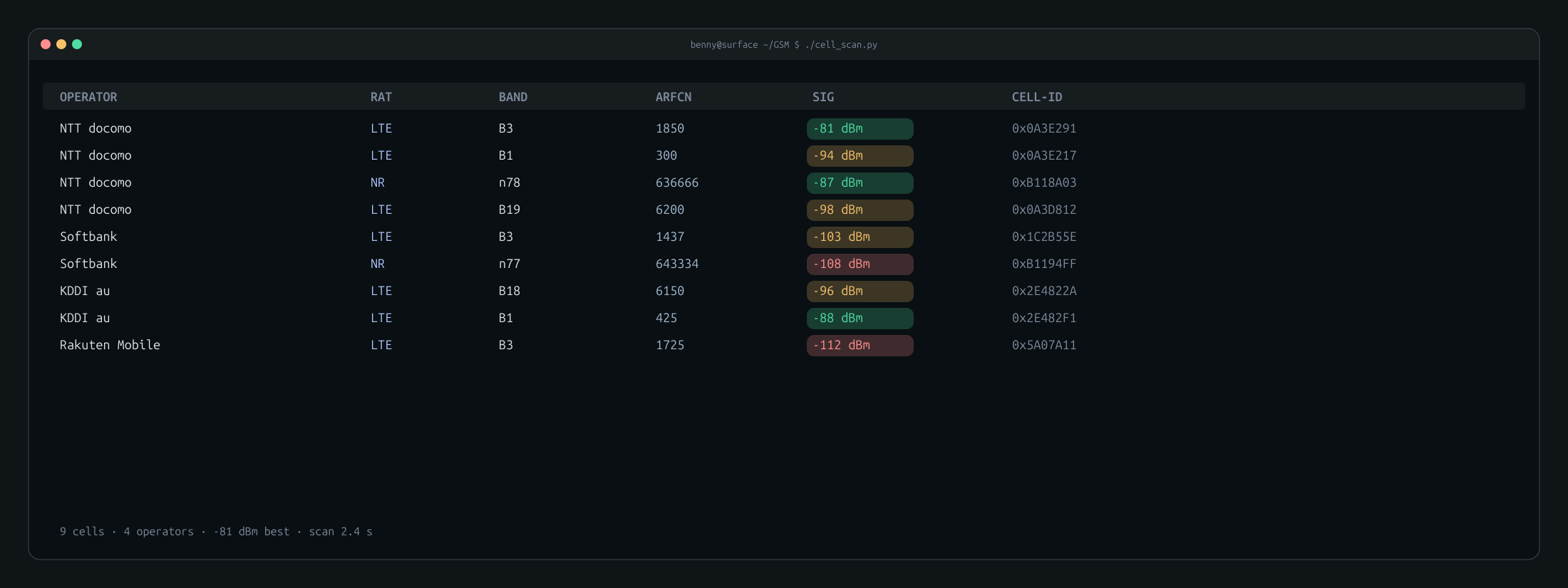This screenshot has height=588, width=1568.
Task: Click B1 in the 300 ARFCN row
Action: (x=506, y=155)
